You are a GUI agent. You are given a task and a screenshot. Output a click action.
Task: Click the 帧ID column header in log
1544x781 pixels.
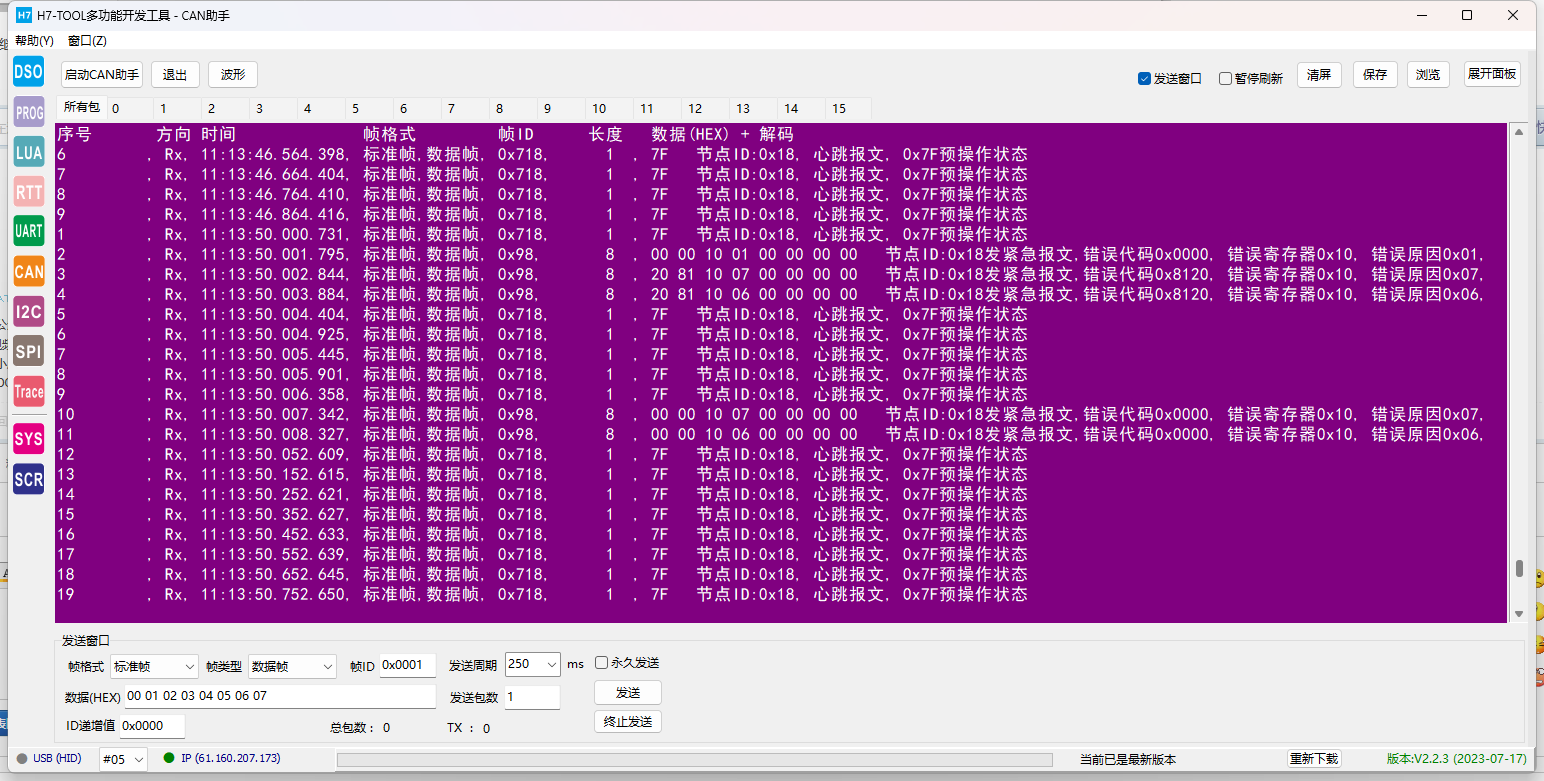516,134
